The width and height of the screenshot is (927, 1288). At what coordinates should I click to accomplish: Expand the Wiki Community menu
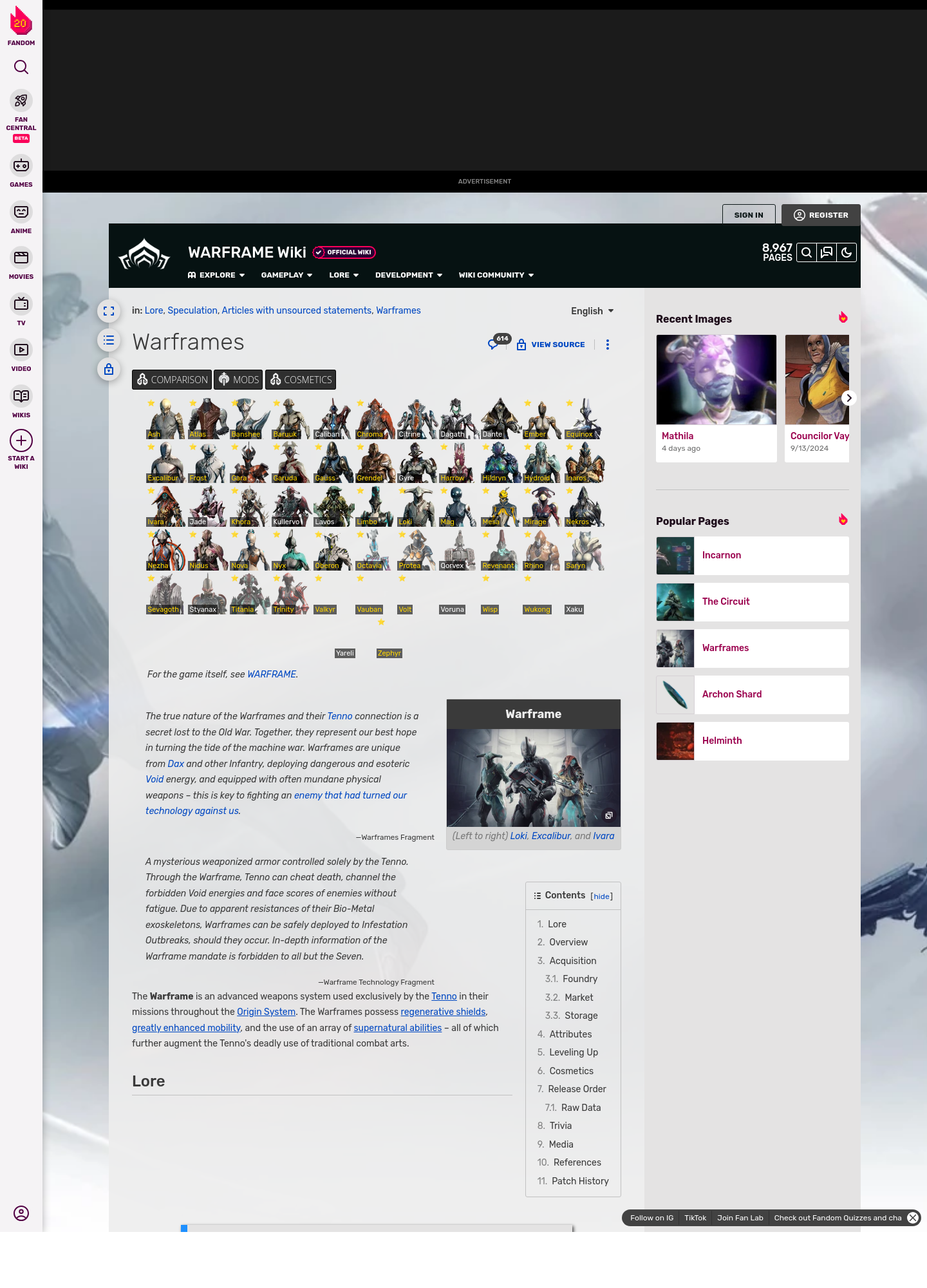pos(496,275)
